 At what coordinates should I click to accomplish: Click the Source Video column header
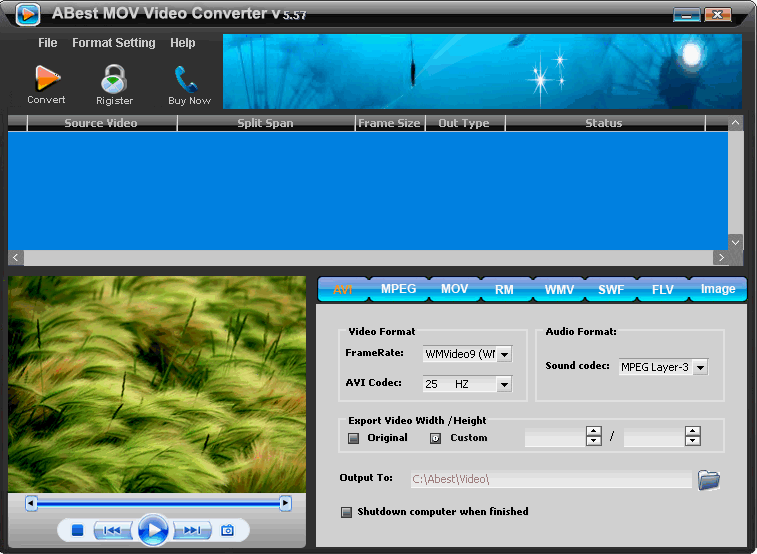101,124
